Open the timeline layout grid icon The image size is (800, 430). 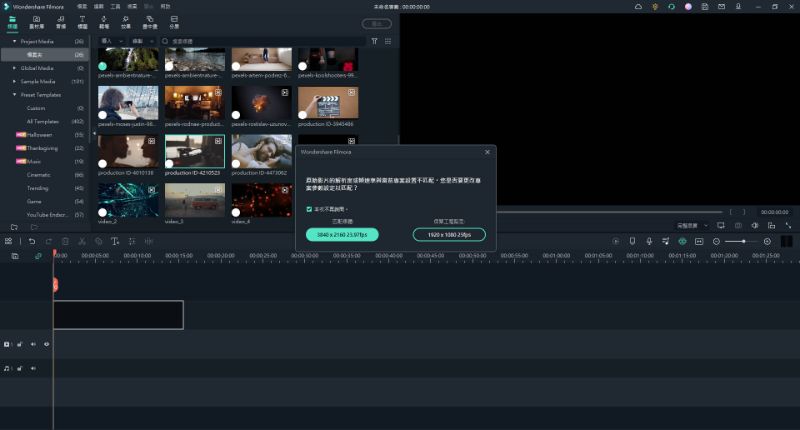pos(9,241)
